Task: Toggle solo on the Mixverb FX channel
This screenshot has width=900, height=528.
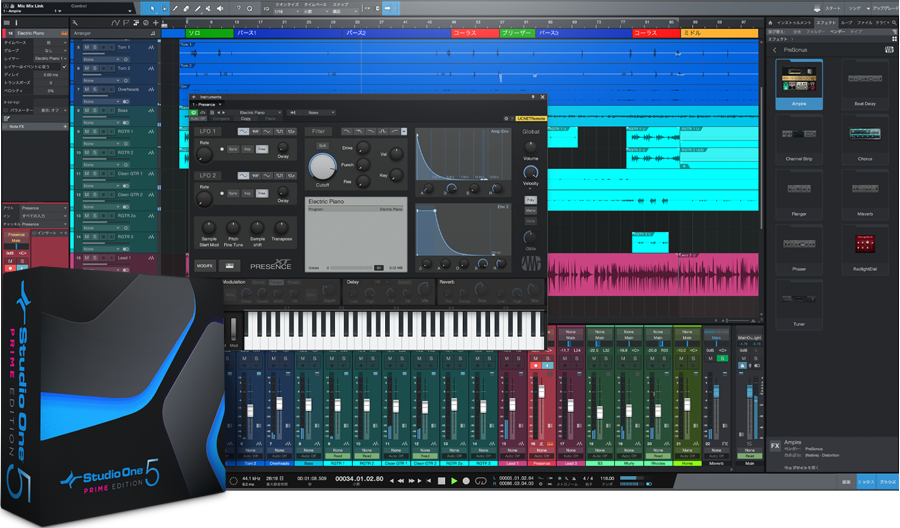Action: tap(723, 358)
